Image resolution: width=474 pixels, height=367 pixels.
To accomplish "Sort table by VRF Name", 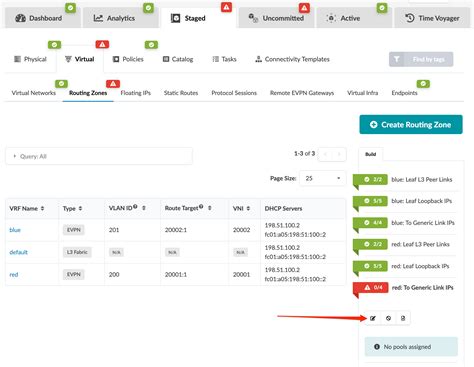I will point(27,209).
